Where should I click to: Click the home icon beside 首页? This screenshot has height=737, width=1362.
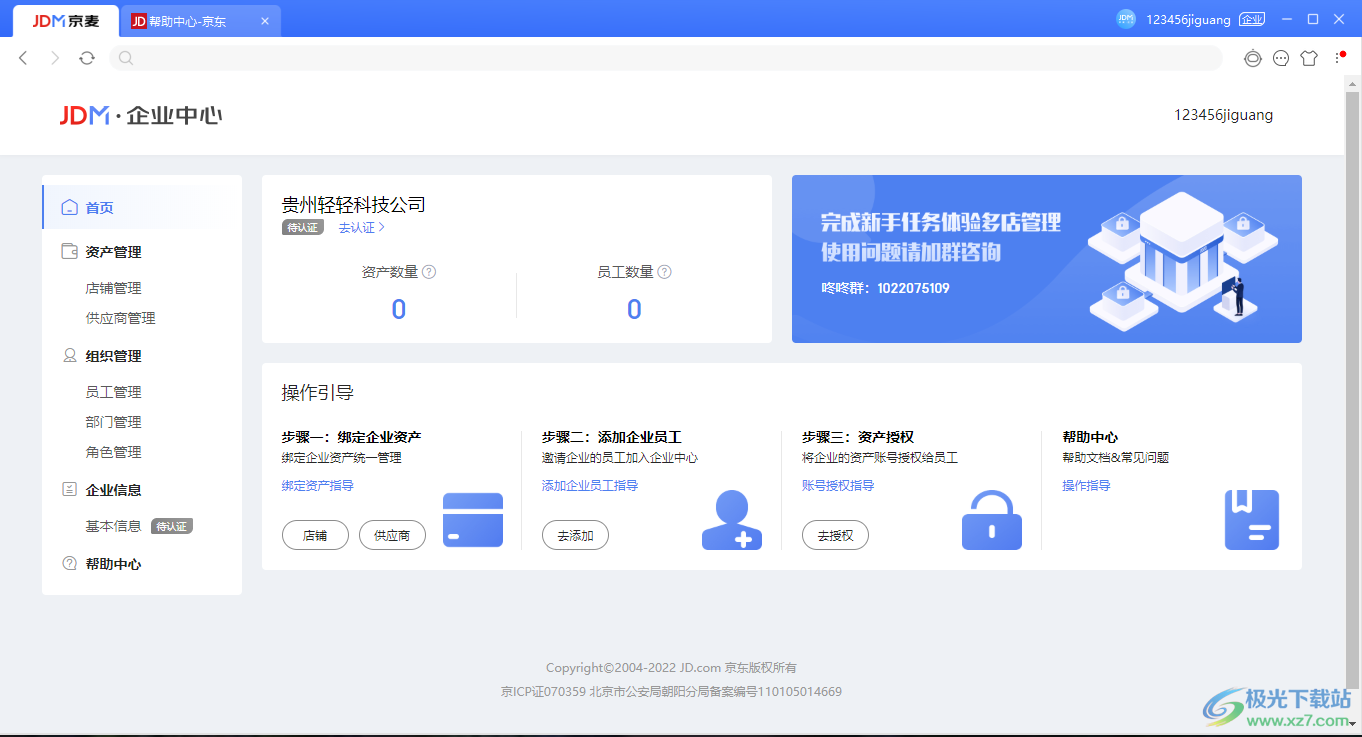(70, 208)
